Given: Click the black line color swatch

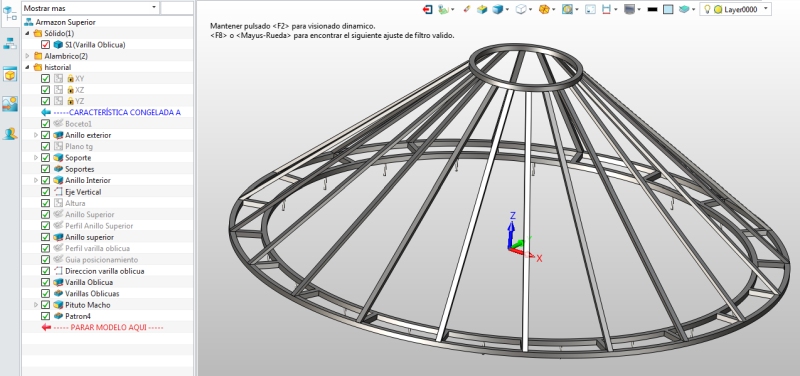Looking at the screenshot, I should (652, 9).
